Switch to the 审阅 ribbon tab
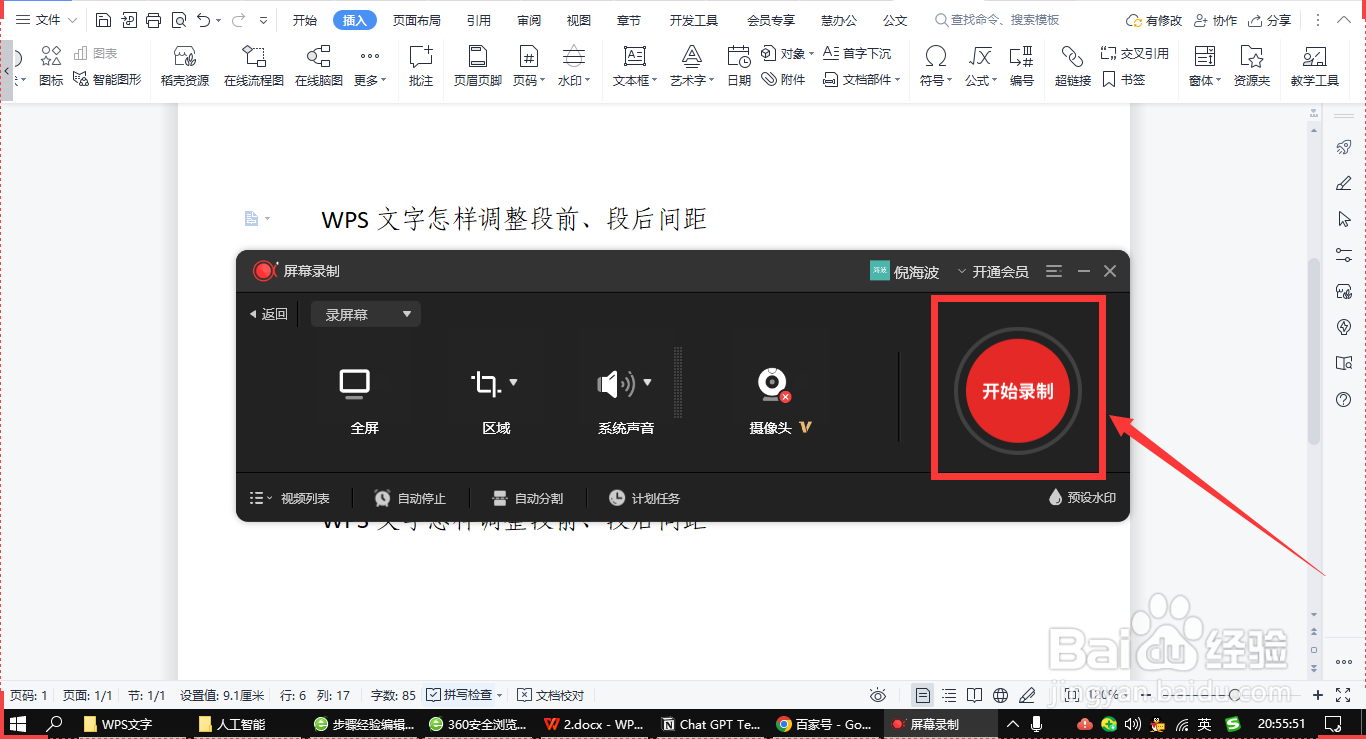The width and height of the screenshot is (1366, 739). 529,20
